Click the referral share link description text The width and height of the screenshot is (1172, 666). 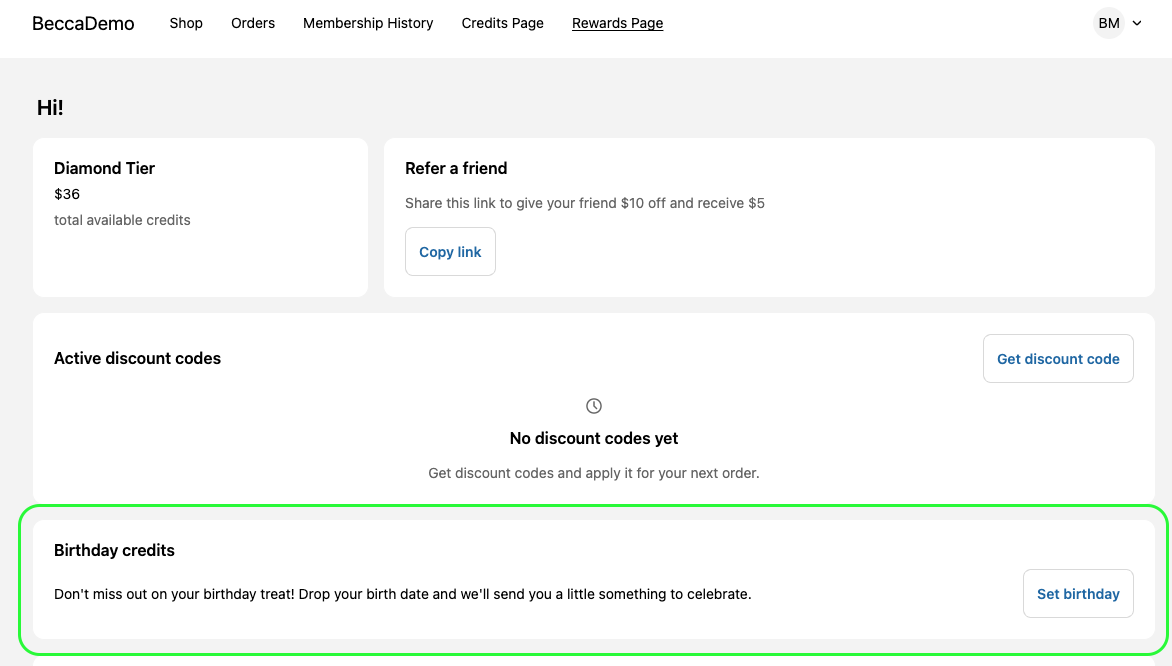pyautogui.click(x=584, y=203)
